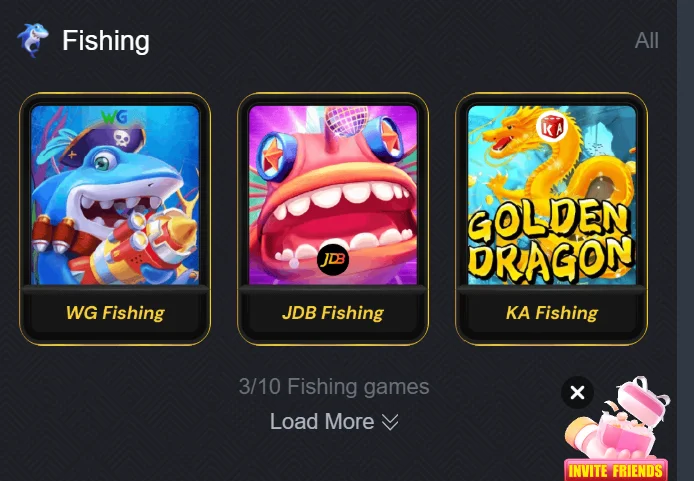Screen dimensions: 694x481
Task: Click the round black JDB logo
Action: coord(333,259)
